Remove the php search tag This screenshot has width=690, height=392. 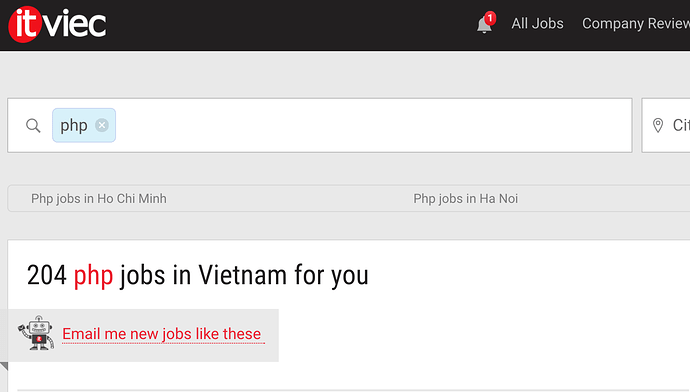click(x=102, y=125)
